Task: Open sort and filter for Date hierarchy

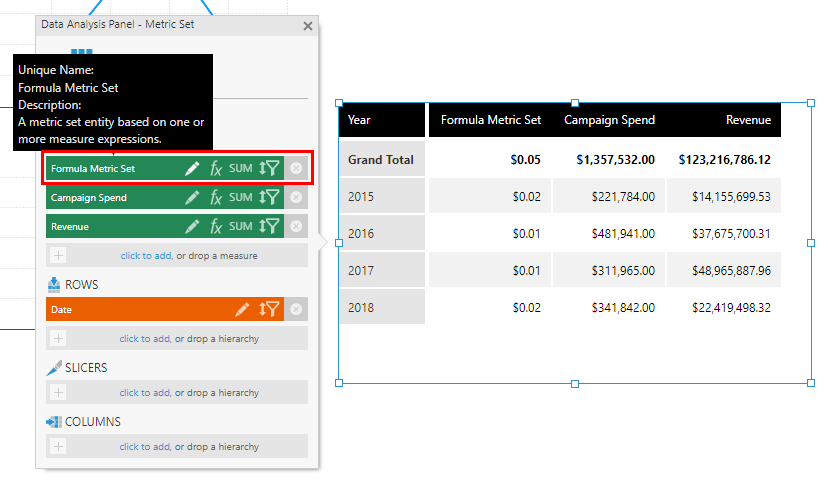Action: pos(269,309)
